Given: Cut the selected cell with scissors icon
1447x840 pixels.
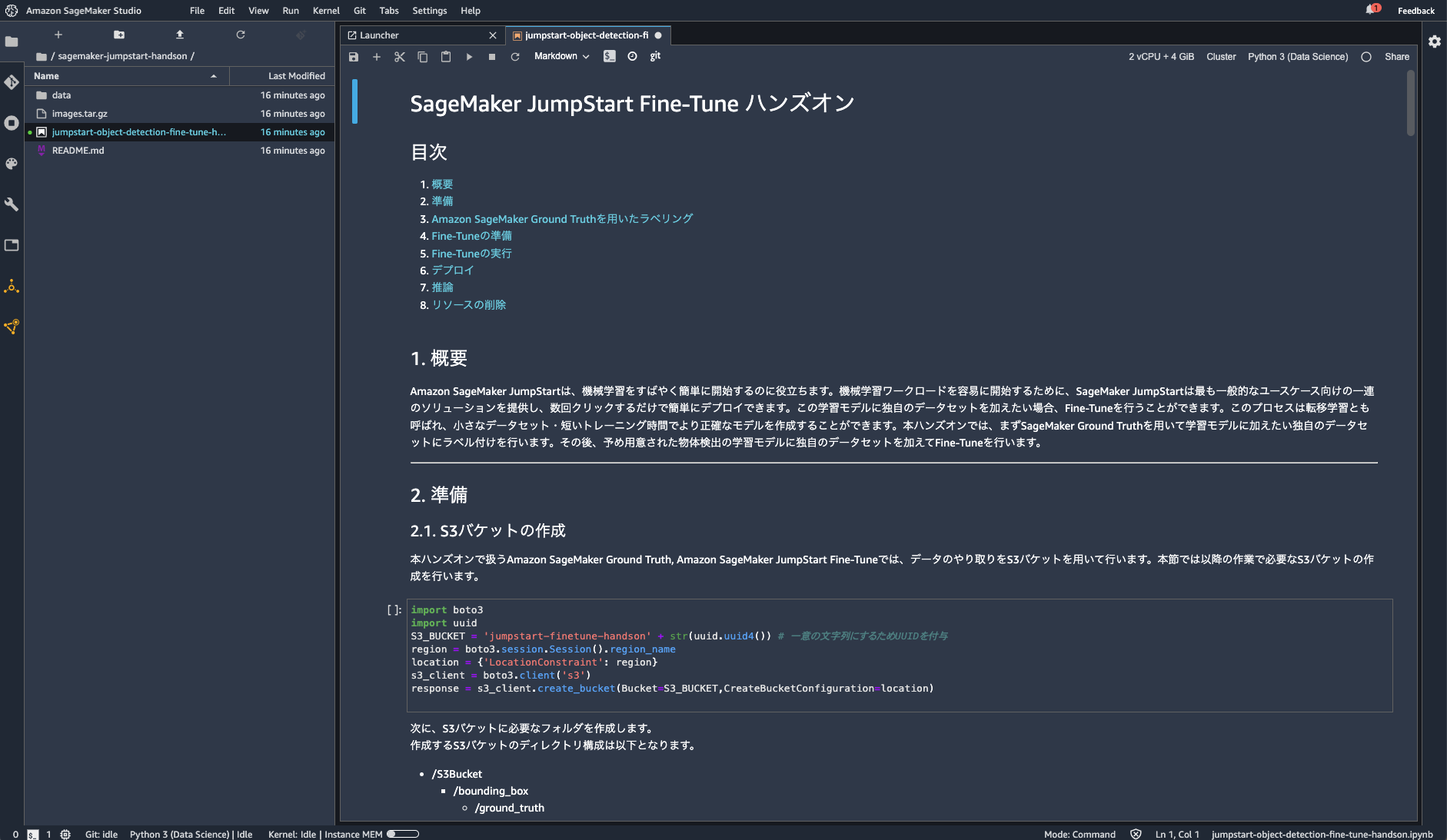Looking at the screenshot, I should click(400, 57).
